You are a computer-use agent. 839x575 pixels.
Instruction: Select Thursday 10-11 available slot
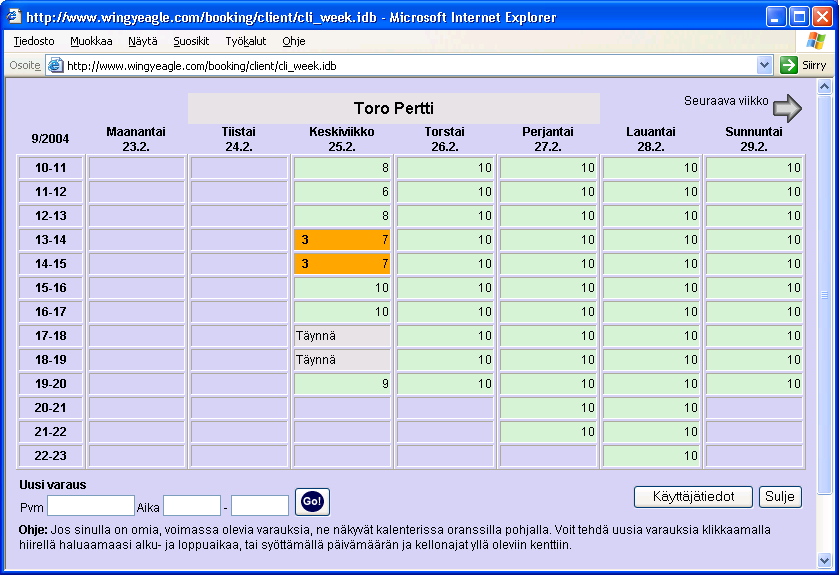tap(445, 168)
